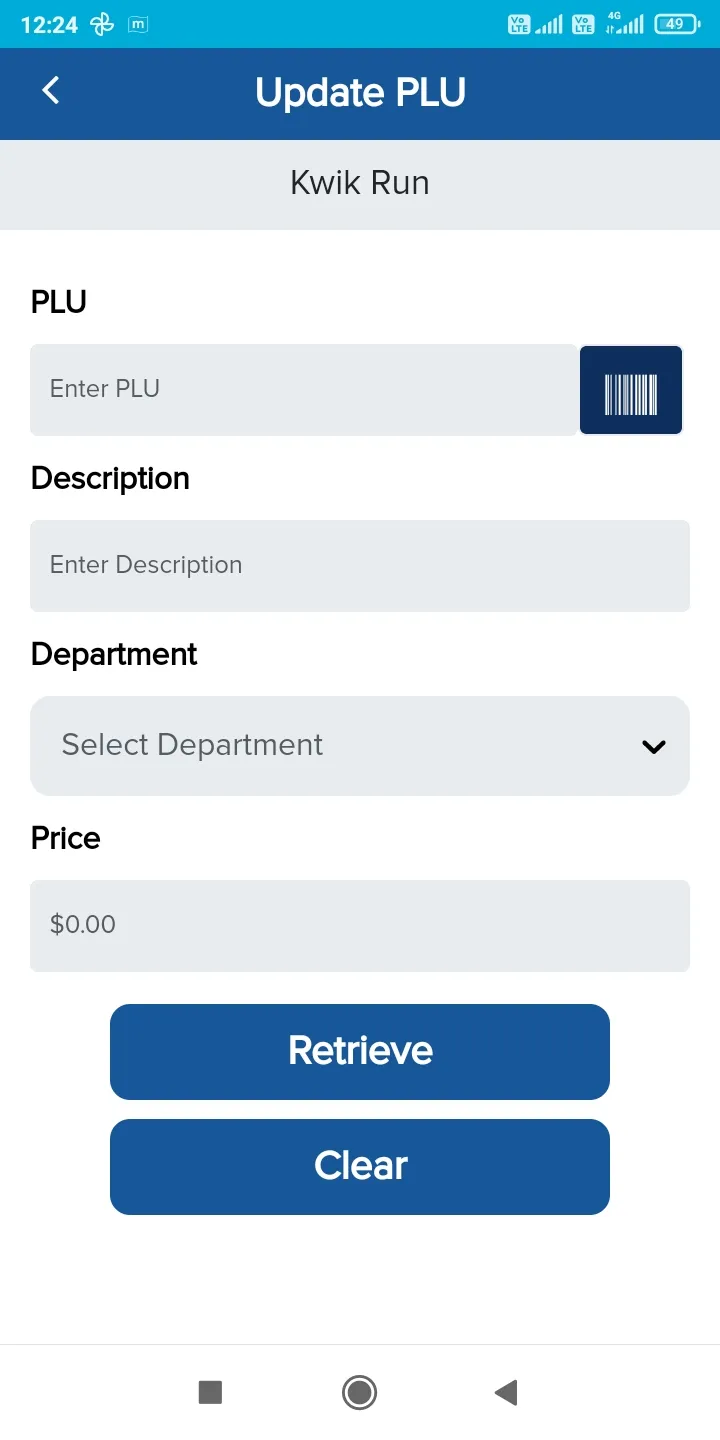
Task: Tap the Kwik Run store name banner
Action: pyautogui.click(x=360, y=183)
